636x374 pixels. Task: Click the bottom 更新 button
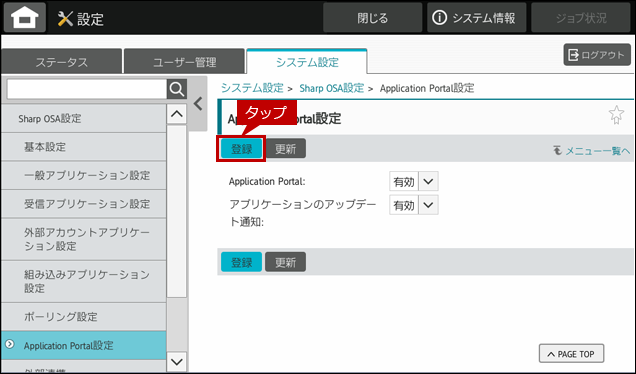[286, 262]
